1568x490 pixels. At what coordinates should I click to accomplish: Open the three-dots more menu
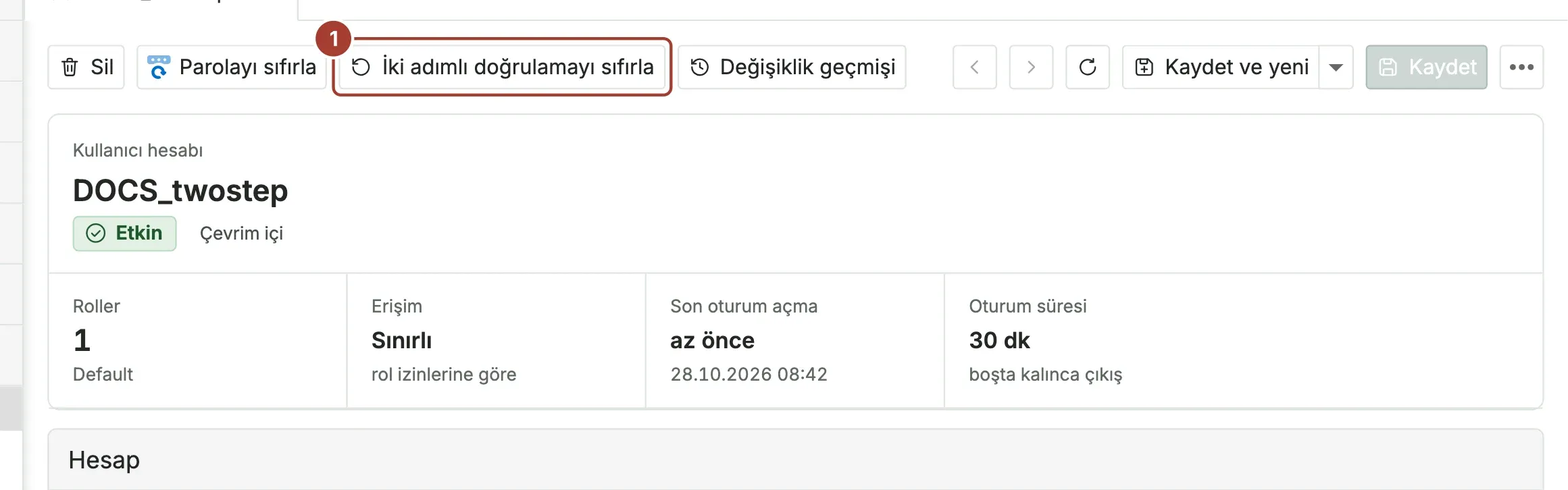tap(1521, 67)
